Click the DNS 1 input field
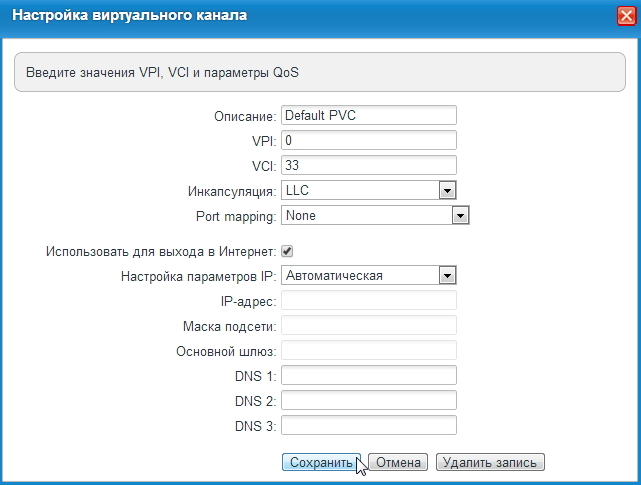 point(368,375)
